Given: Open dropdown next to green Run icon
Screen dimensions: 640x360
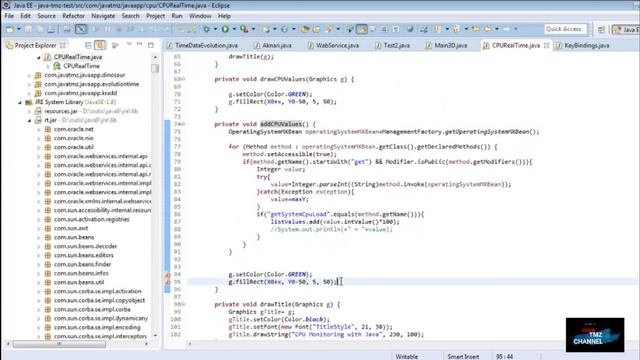Looking at the screenshot, I should pyautogui.click(x=234, y=29).
